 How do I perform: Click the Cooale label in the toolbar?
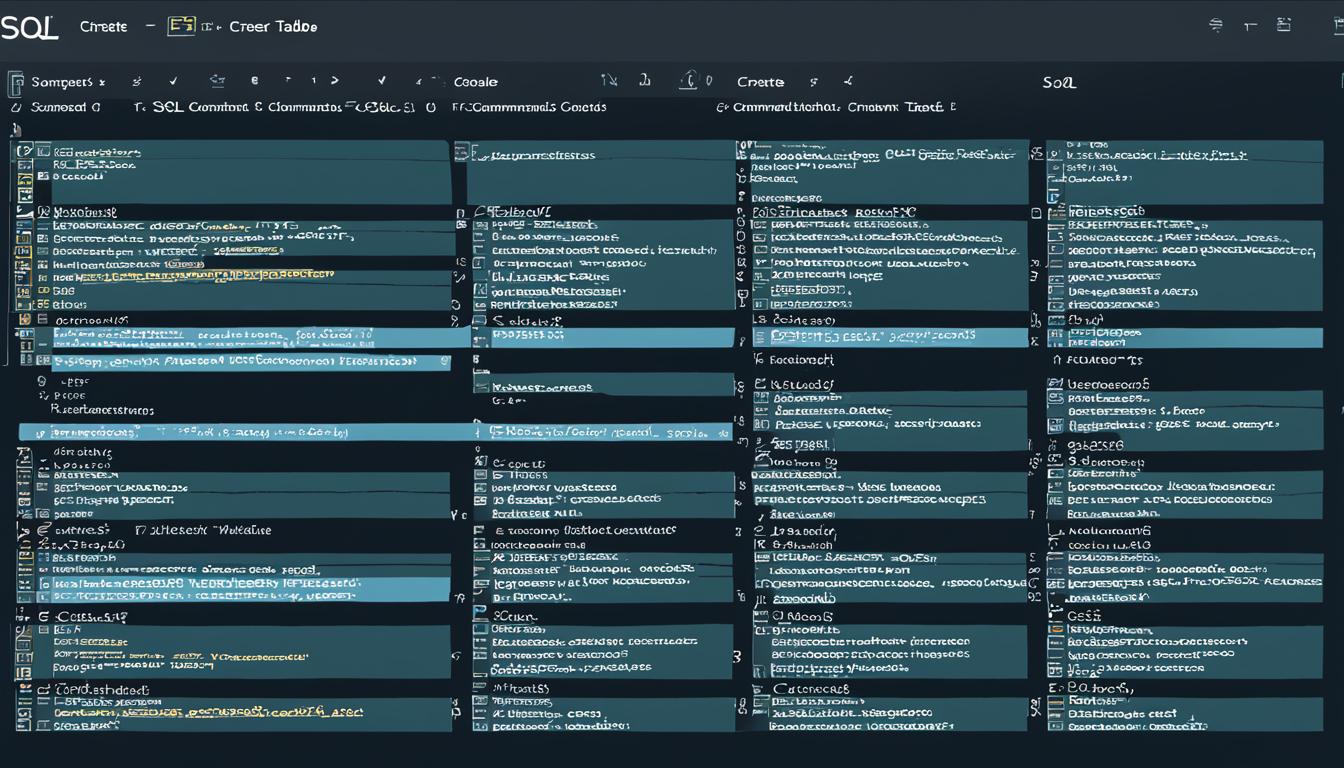click(475, 82)
